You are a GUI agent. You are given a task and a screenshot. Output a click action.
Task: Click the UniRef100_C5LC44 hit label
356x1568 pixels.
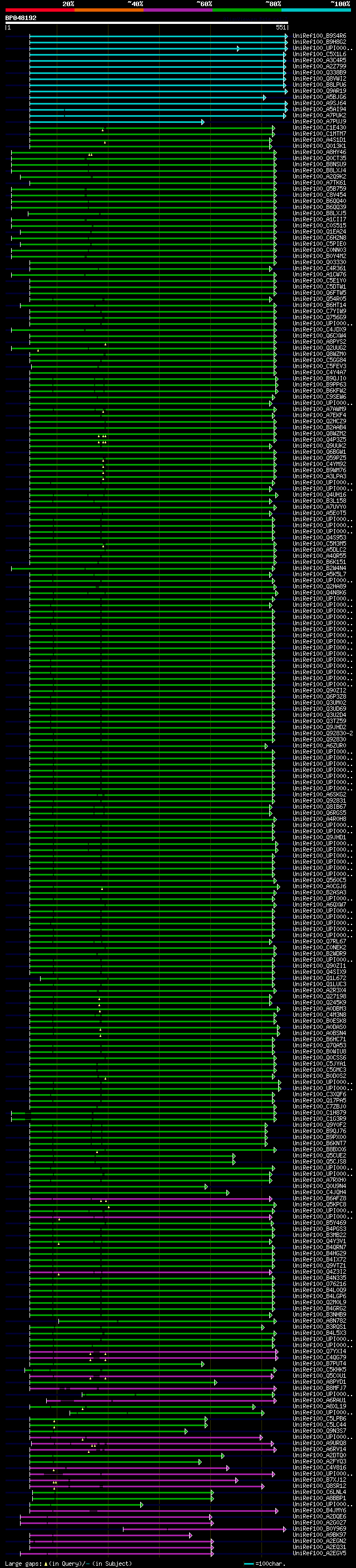point(319,1424)
